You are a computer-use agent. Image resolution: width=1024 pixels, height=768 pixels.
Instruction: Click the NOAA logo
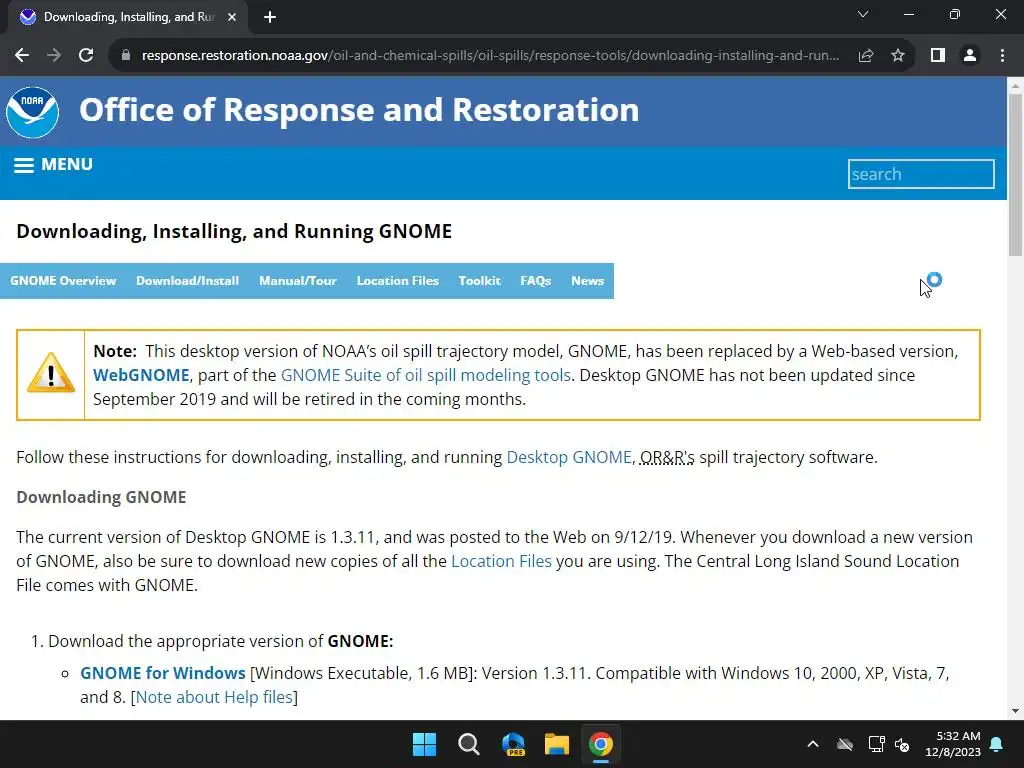pos(32,112)
